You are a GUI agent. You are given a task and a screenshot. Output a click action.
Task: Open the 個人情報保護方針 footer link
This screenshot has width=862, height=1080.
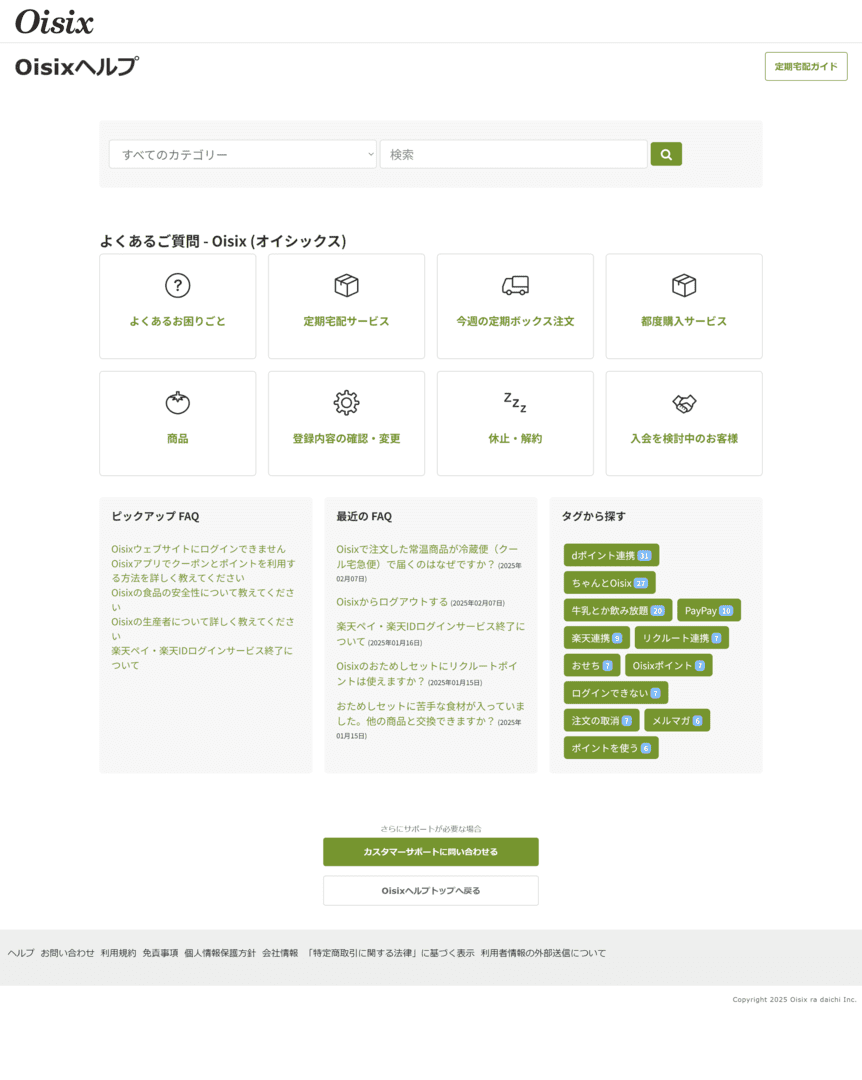[x=220, y=953]
